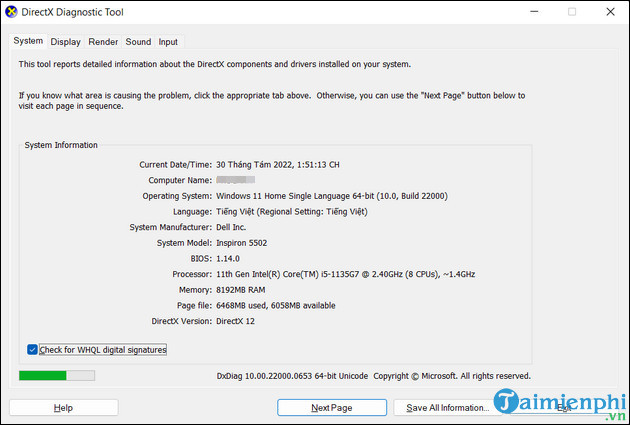Viewport: 630px width, 425px height.
Task: Click the System Model Inspiron 5502 text
Action: point(250,242)
